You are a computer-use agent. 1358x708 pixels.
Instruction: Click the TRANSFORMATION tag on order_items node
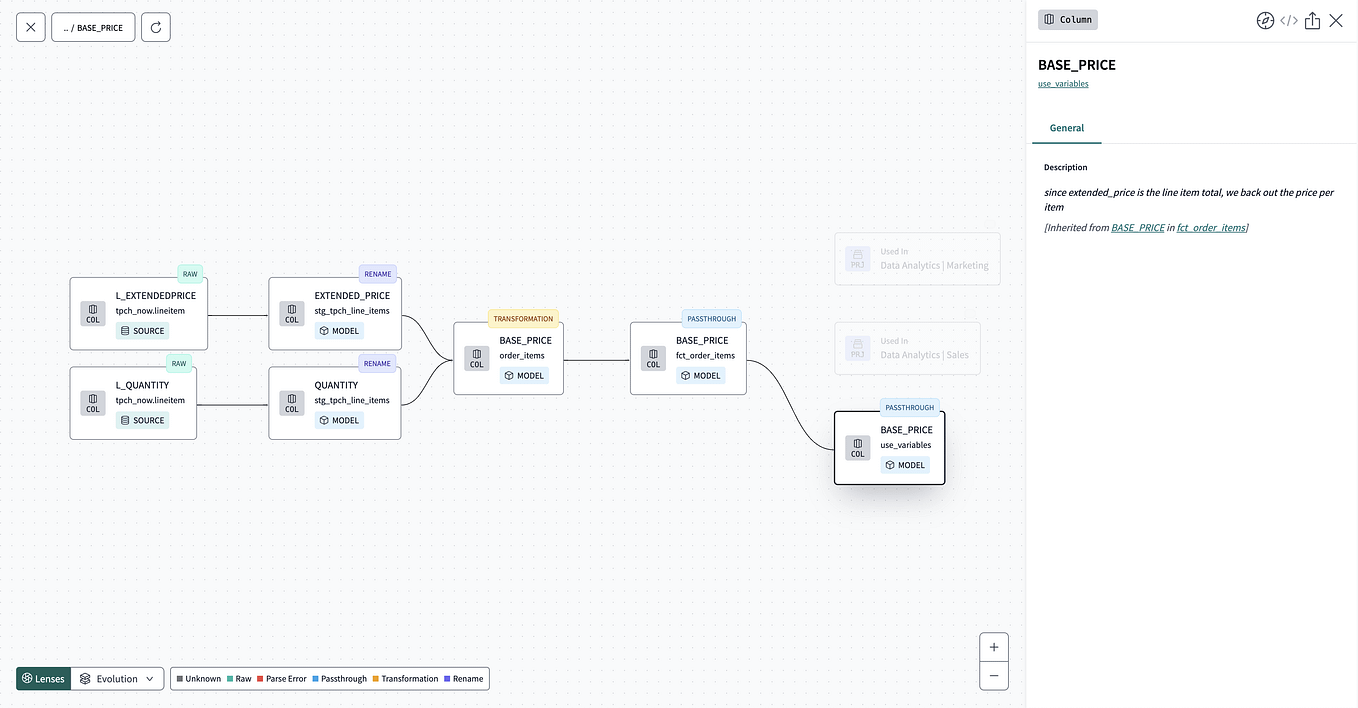(x=523, y=318)
